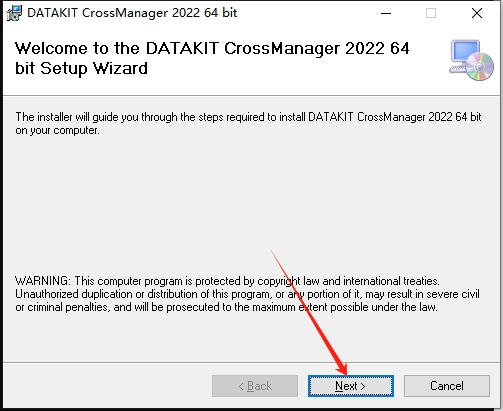Image resolution: width=503 pixels, height=411 pixels.
Task: Click the disabled maximize window button
Action: 431,13
